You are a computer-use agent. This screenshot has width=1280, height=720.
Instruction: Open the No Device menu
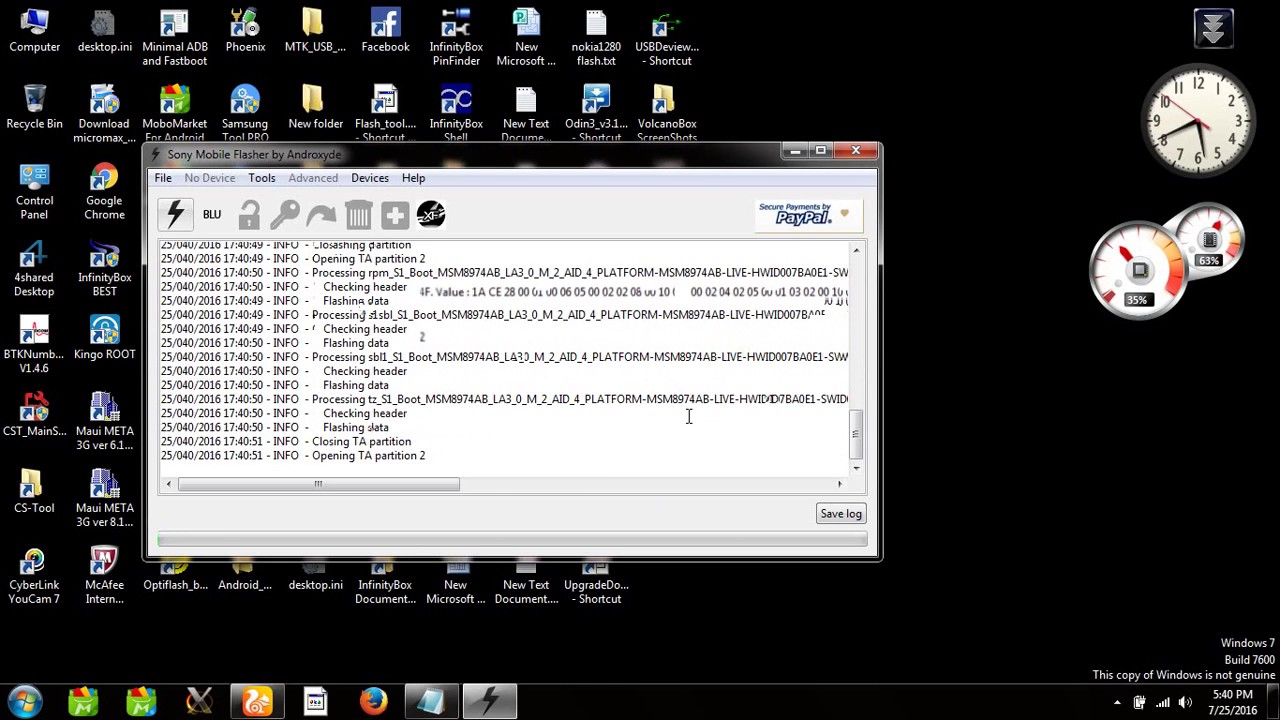point(210,178)
